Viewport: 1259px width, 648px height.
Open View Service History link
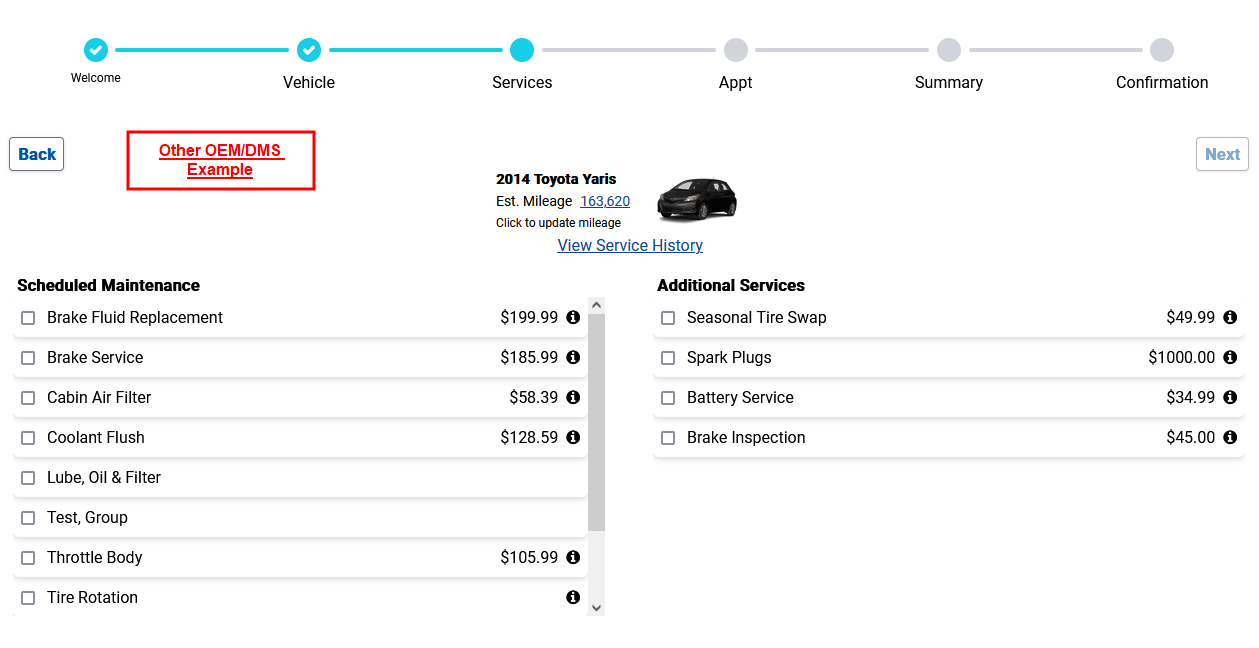[630, 246]
